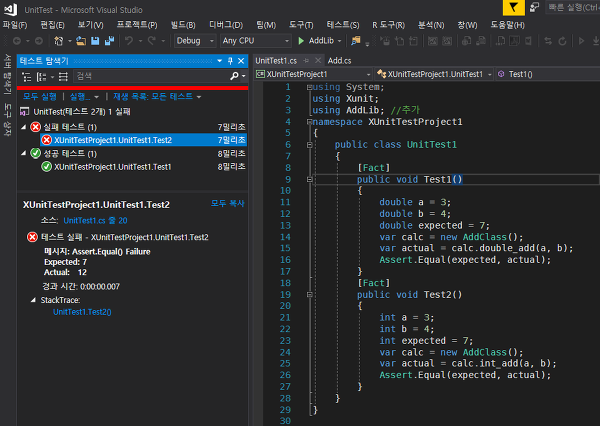Open the Debug configuration dropdown
Image resolution: width=600 pixels, height=426 pixels.
pos(195,41)
